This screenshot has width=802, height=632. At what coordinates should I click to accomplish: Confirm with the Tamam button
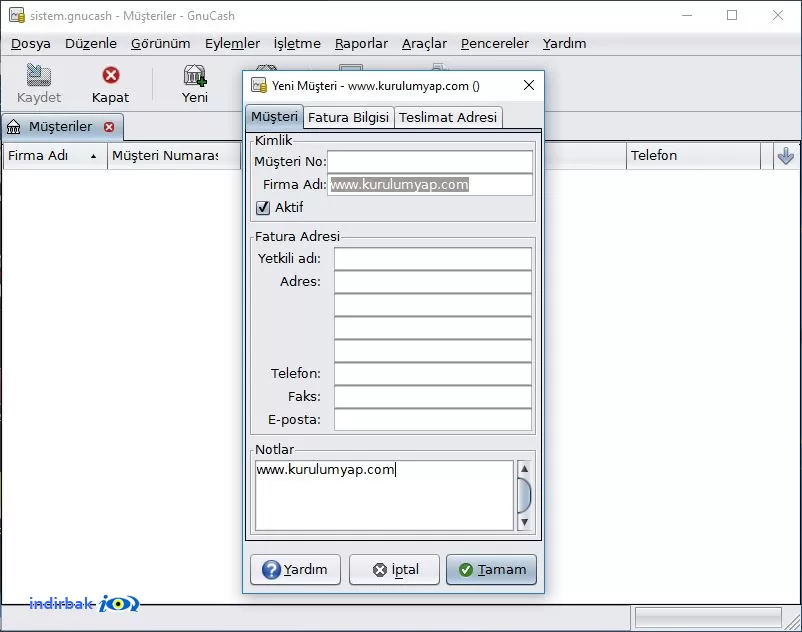pyautogui.click(x=492, y=569)
